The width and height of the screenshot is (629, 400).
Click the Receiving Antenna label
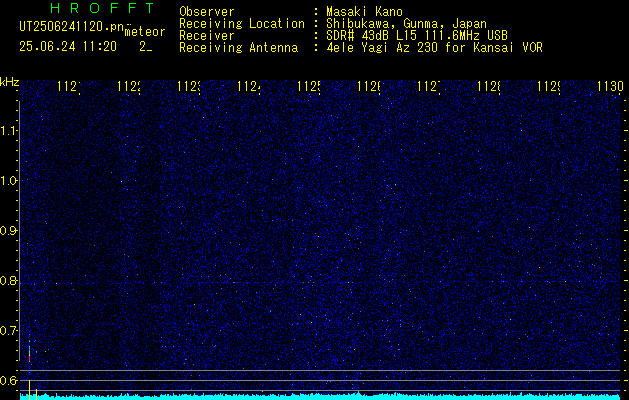tap(239, 48)
